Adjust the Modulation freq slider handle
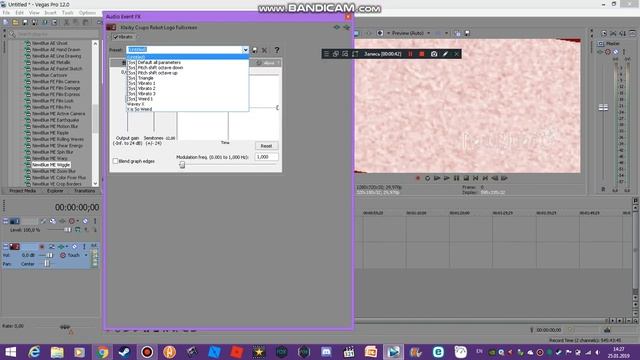This screenshot has height=360, width=640. pyautogui.click(x=182, y=164)
